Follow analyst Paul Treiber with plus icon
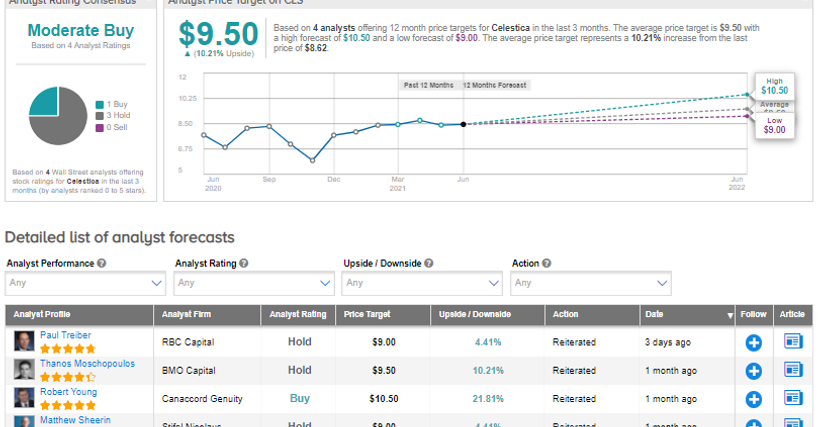820x427 pixels. [753, 343]
